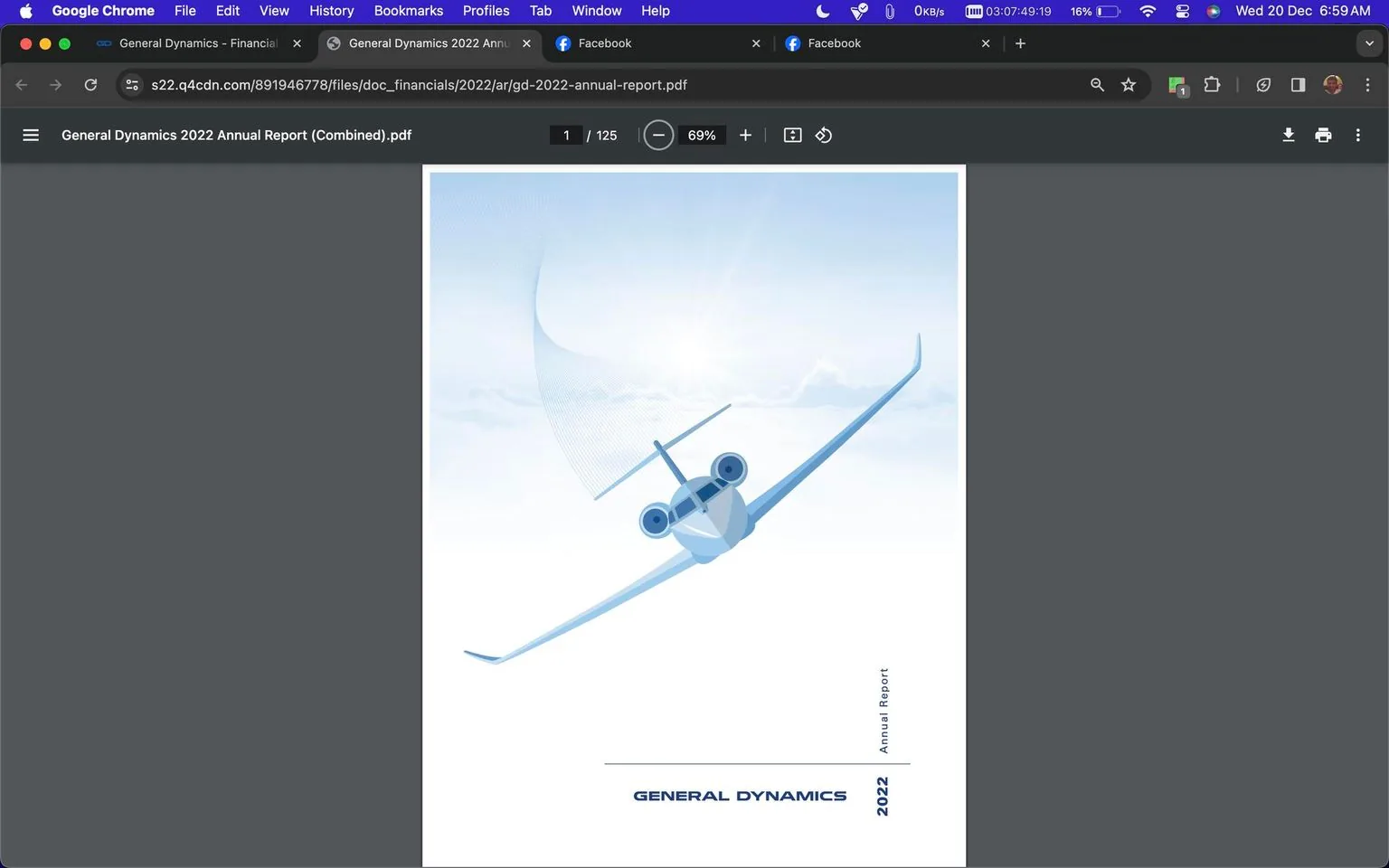1389x868 pixels.
Task: Edit the page number input field
Action: click(x=566, y=134)
